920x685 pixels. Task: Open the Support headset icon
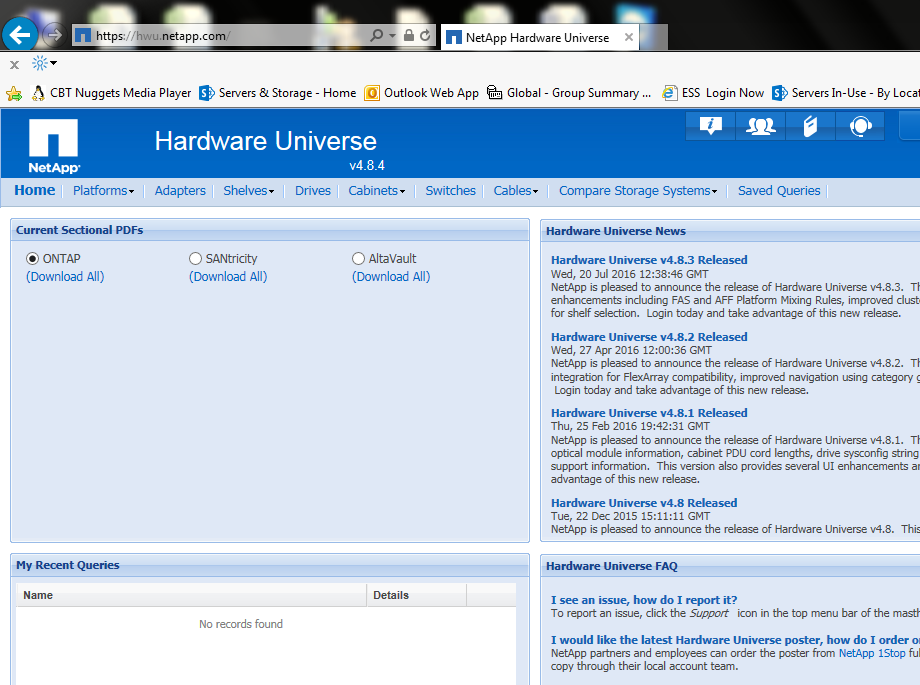coord(860,126)
